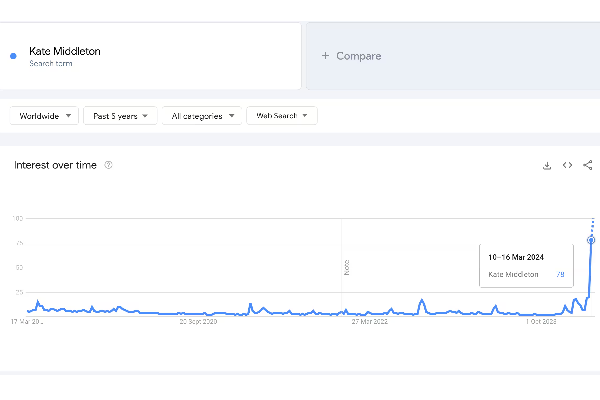Image resolution: width=600 pixels, height=400 pixels.
Task: Click the highlighted data point on the graph
Action: click(591, 240)
